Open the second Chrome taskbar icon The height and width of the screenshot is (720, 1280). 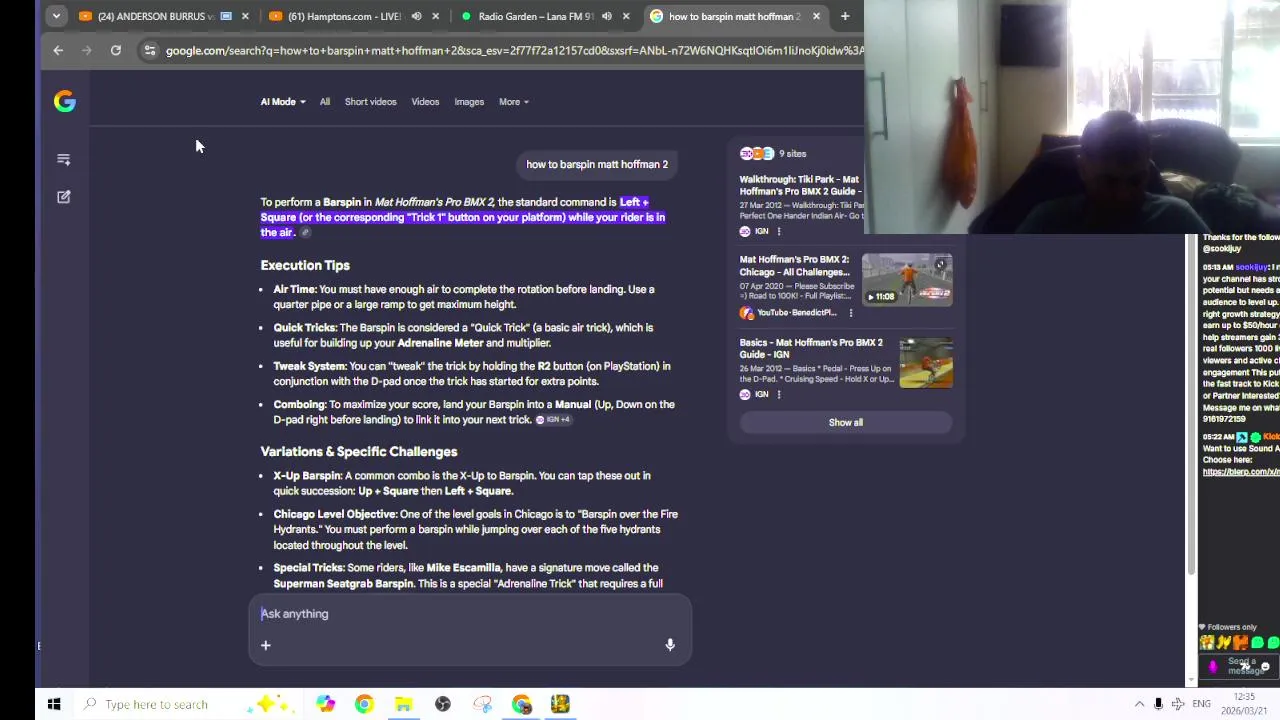click(522, 704)
